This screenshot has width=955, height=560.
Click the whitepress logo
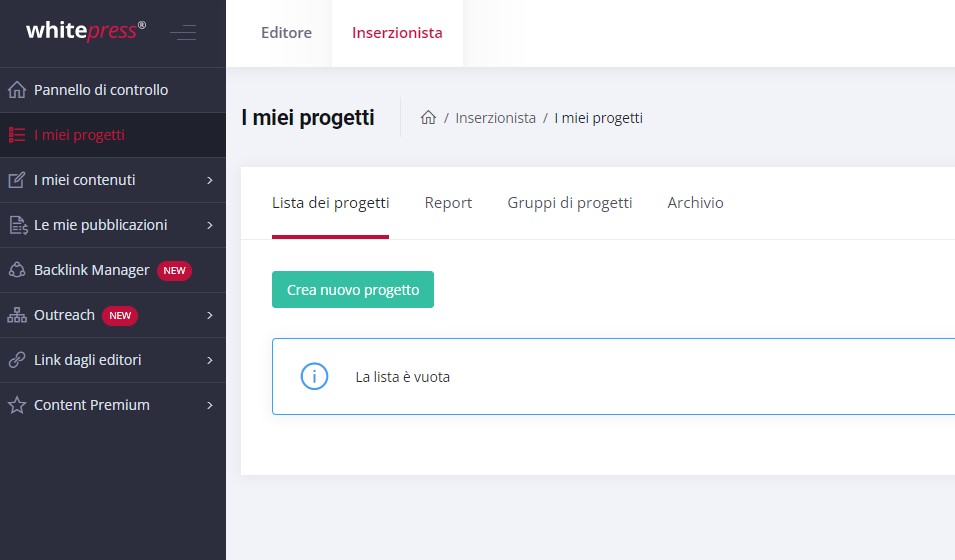tap(86, 30)
